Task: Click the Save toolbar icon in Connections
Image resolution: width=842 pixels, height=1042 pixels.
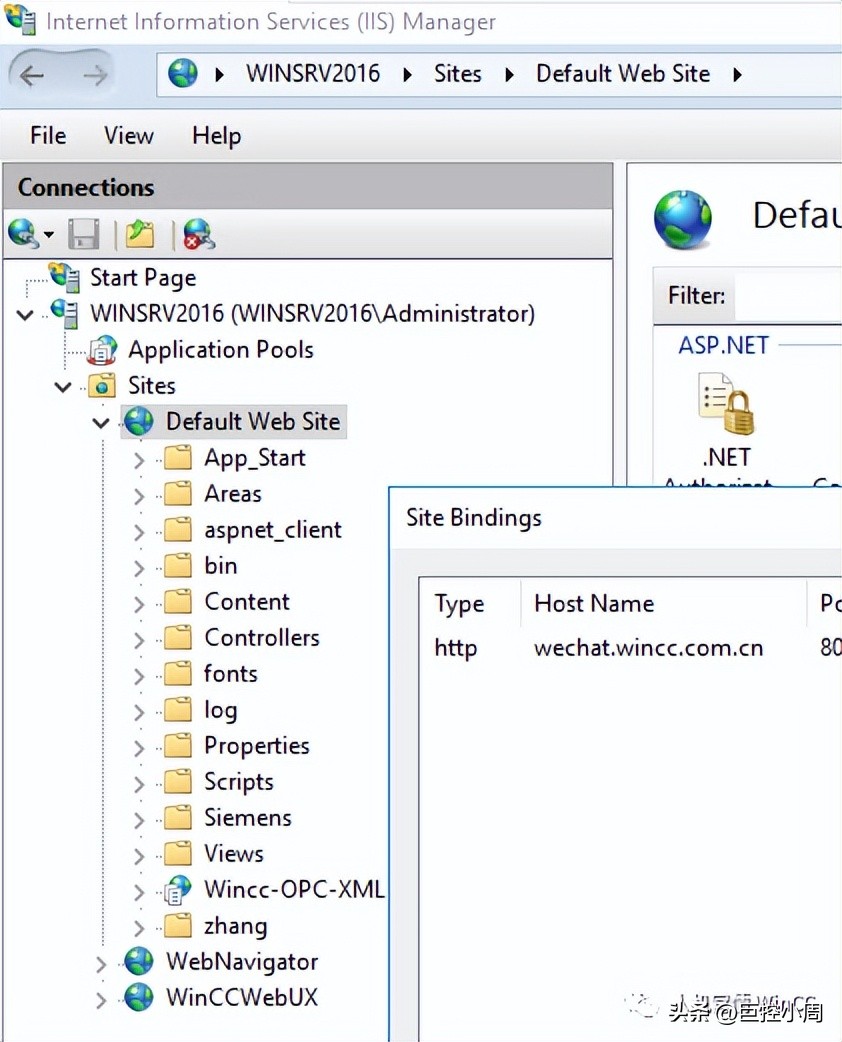Action: click(x=84, y=234)
